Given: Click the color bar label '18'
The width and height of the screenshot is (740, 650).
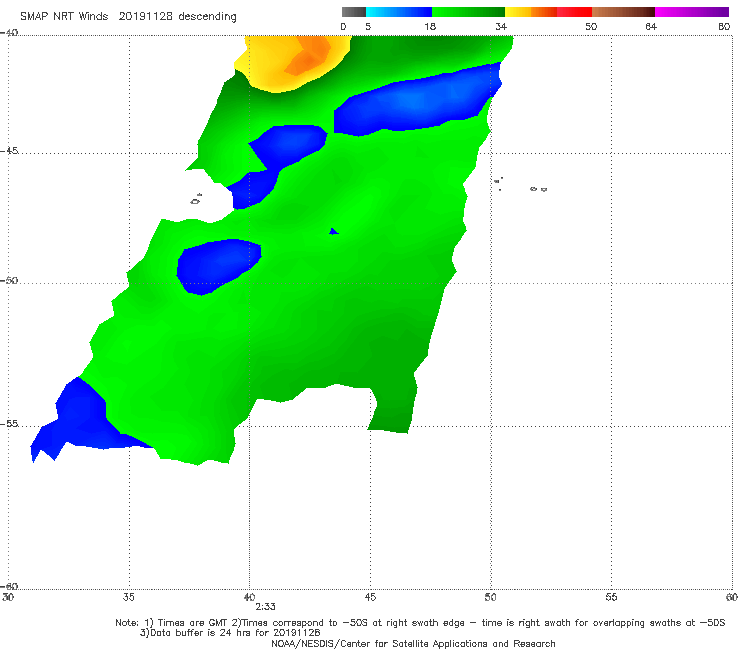Looking at the screenshot, I should [x=430, y=26].
